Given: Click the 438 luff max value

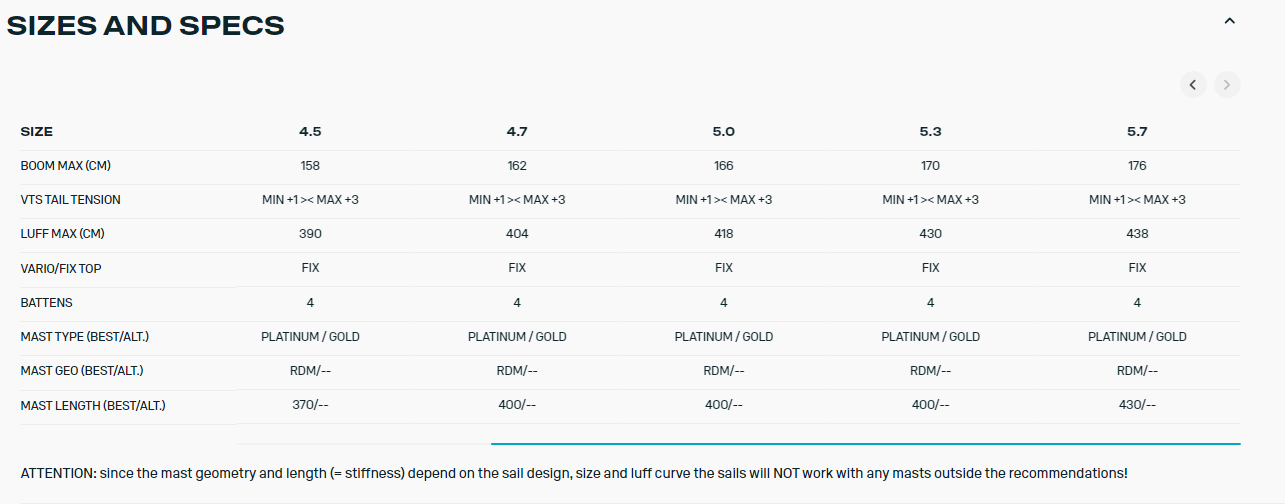Looking at the screenshot, I should [1137, 234].
